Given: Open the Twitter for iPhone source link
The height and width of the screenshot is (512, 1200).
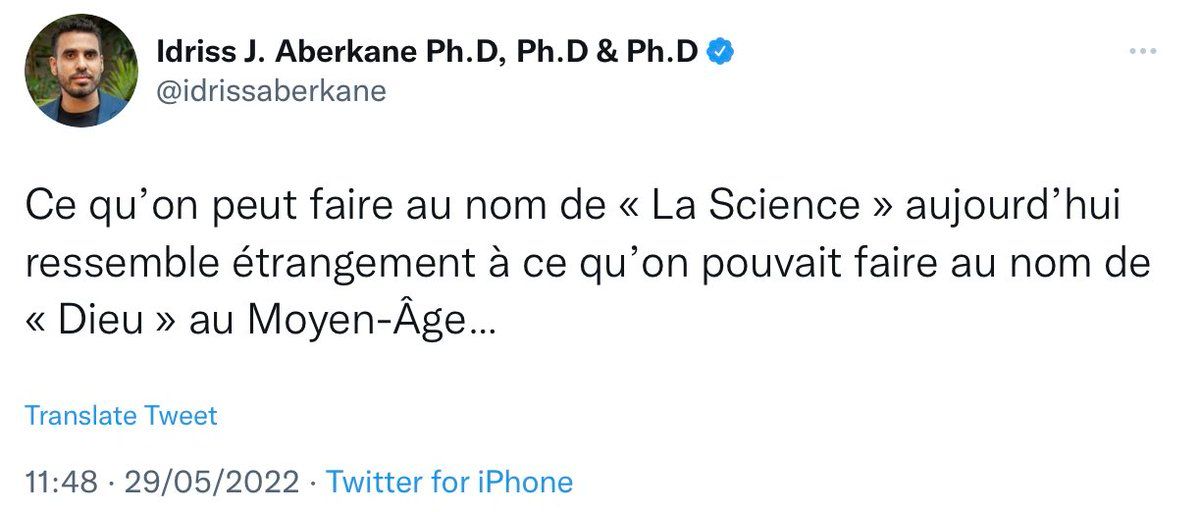Looking at the screenshot, I should (x=450, y=482).
